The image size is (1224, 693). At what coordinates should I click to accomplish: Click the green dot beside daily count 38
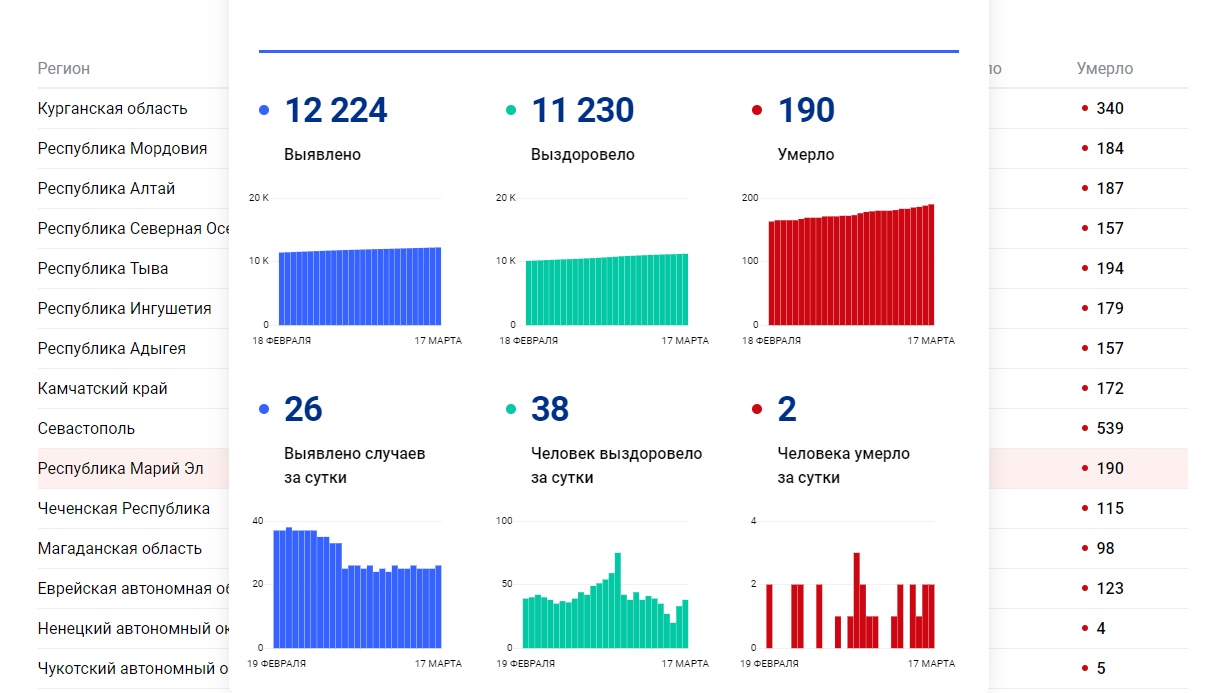(x=511, y=409)
